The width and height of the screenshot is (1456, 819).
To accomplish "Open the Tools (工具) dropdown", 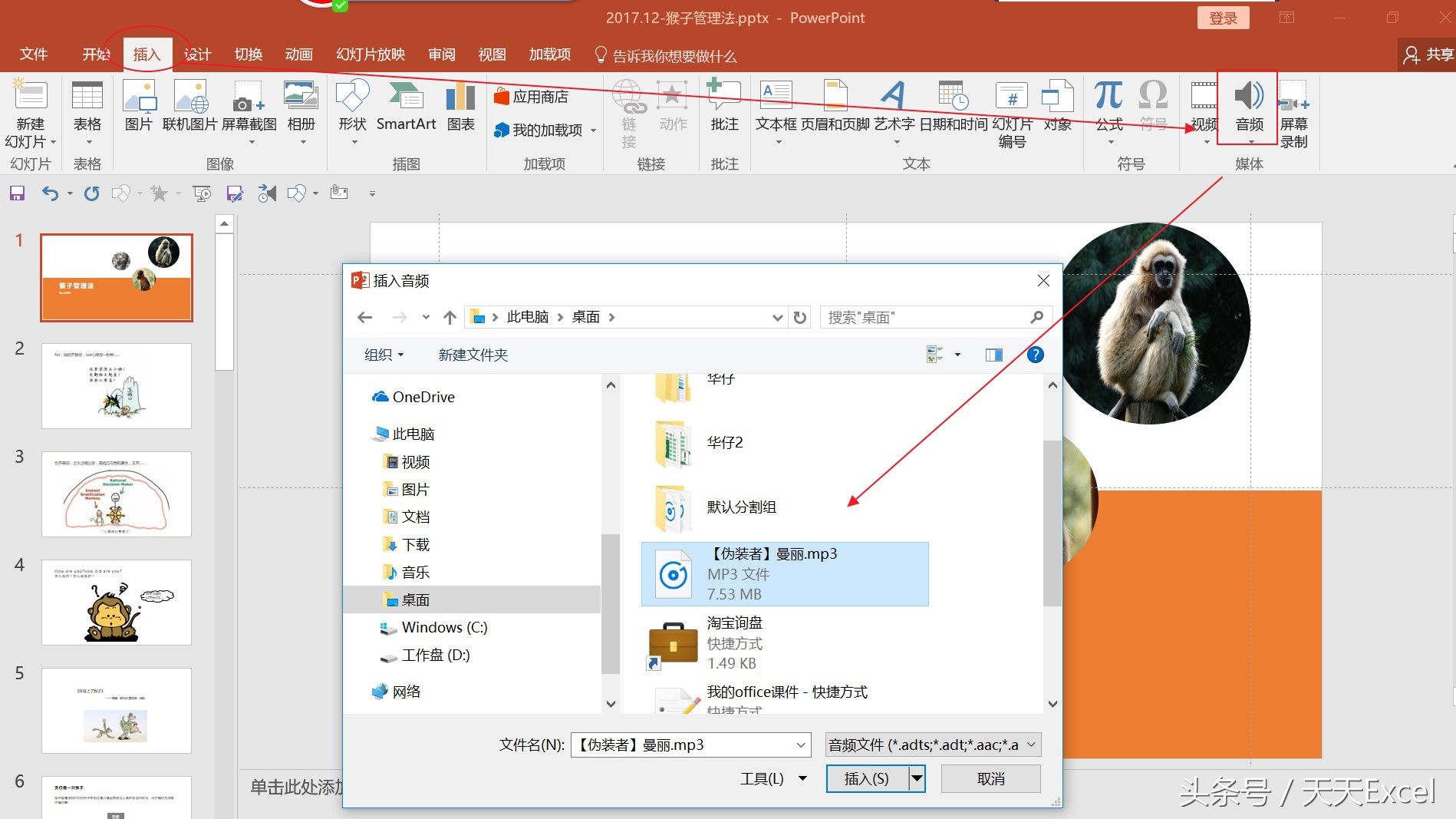I will (x=773, y=778).
